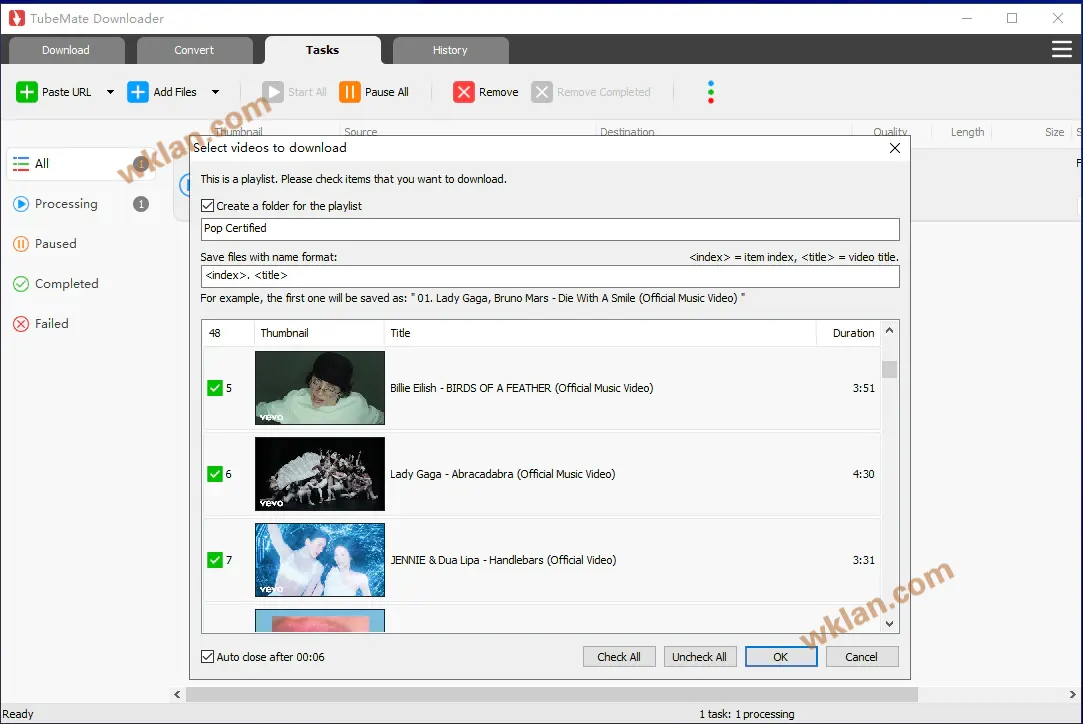
Task: Filter by Paused tasks
Action: (x=55, y=244)
